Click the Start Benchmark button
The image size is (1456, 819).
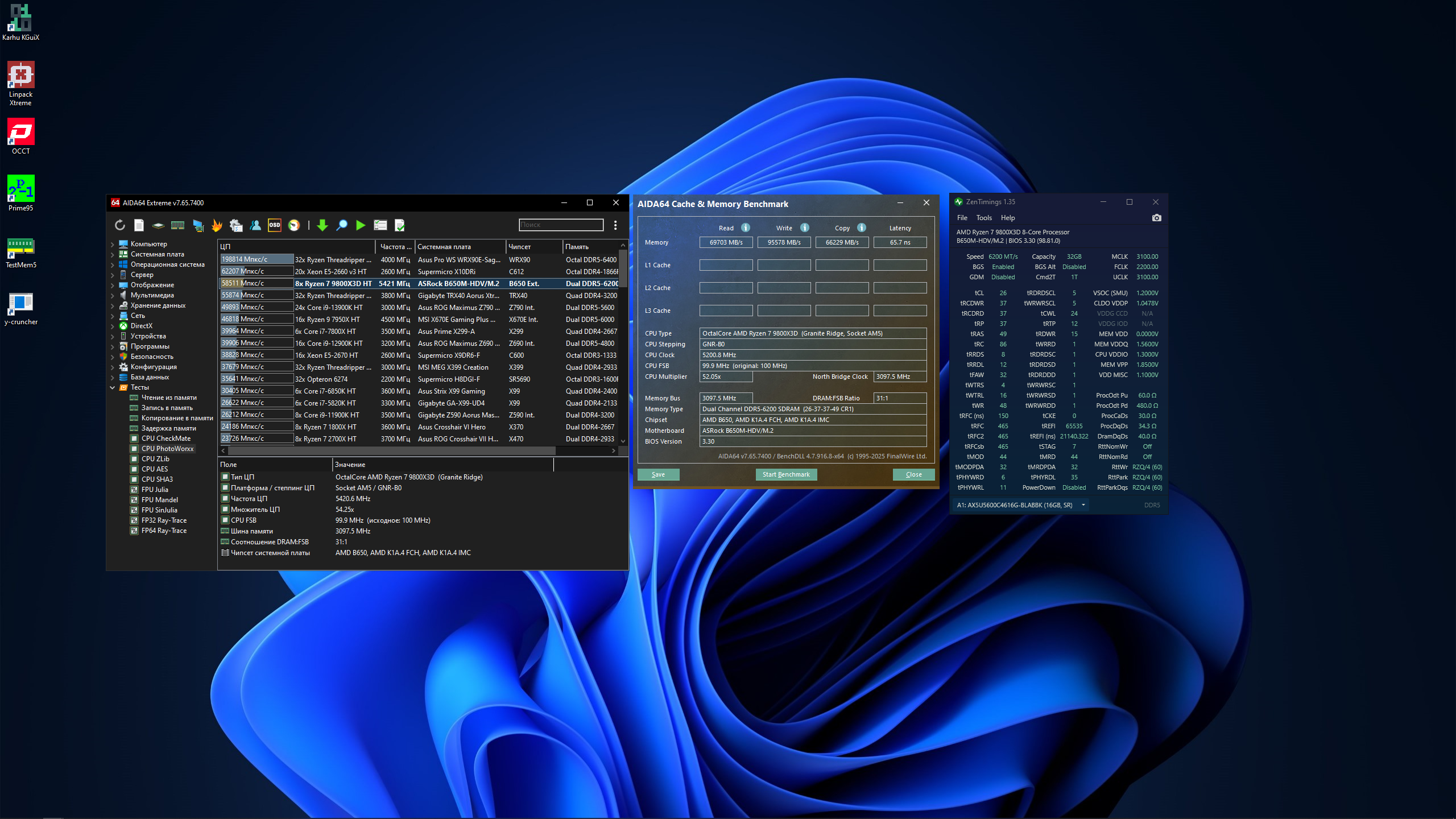[785, 474]
